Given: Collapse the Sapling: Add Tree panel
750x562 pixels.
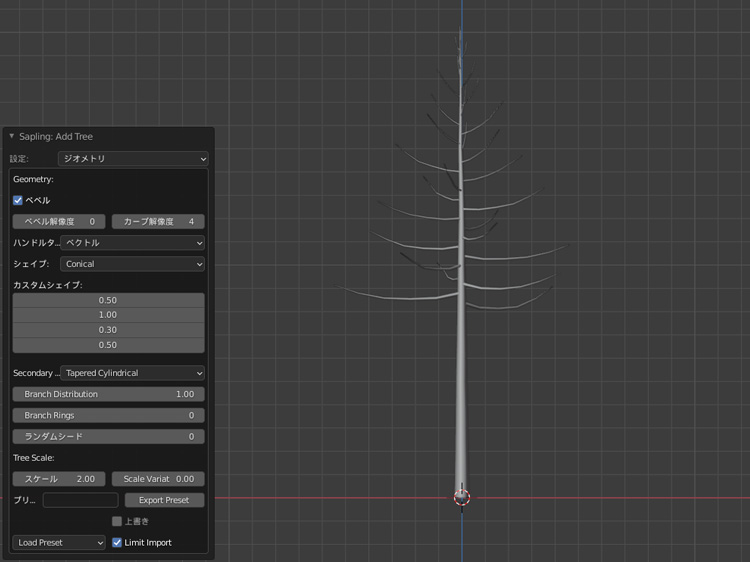Looking at the screenshot, I should (12, 136).
